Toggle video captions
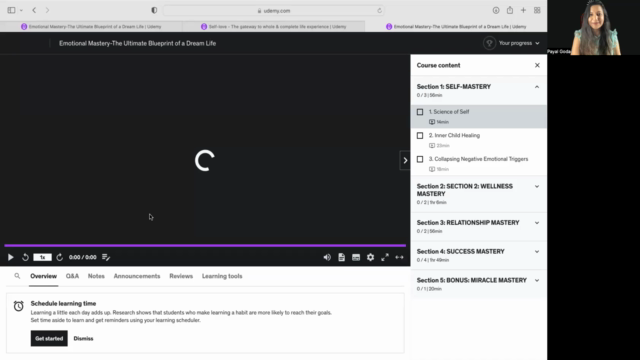 coord(356,257)
